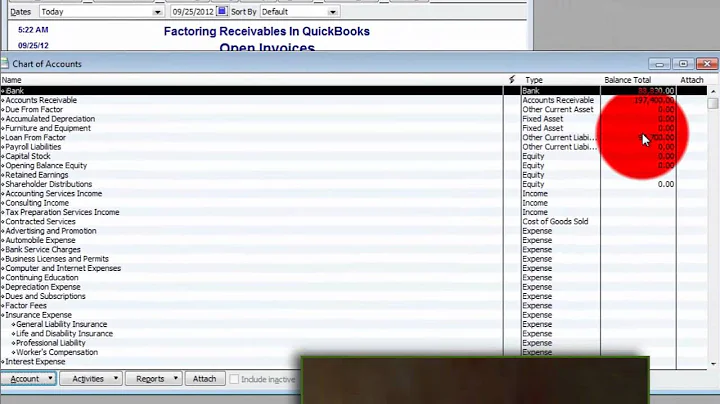The image size is (720, 404).
Task: Click the Attach column header
Action: pyautogui.click(x=692, y=80)
